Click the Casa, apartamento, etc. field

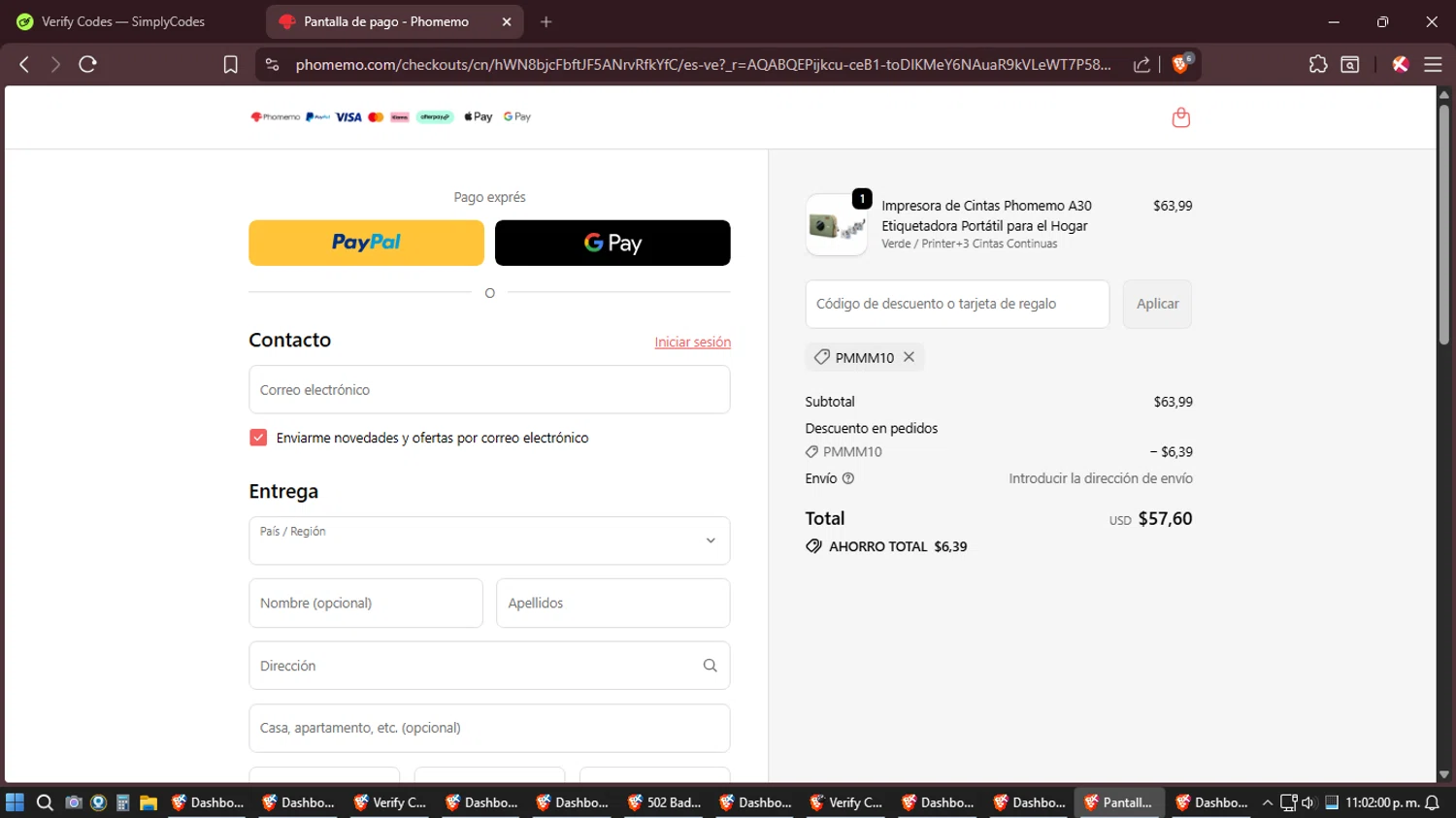pos(489,728)
